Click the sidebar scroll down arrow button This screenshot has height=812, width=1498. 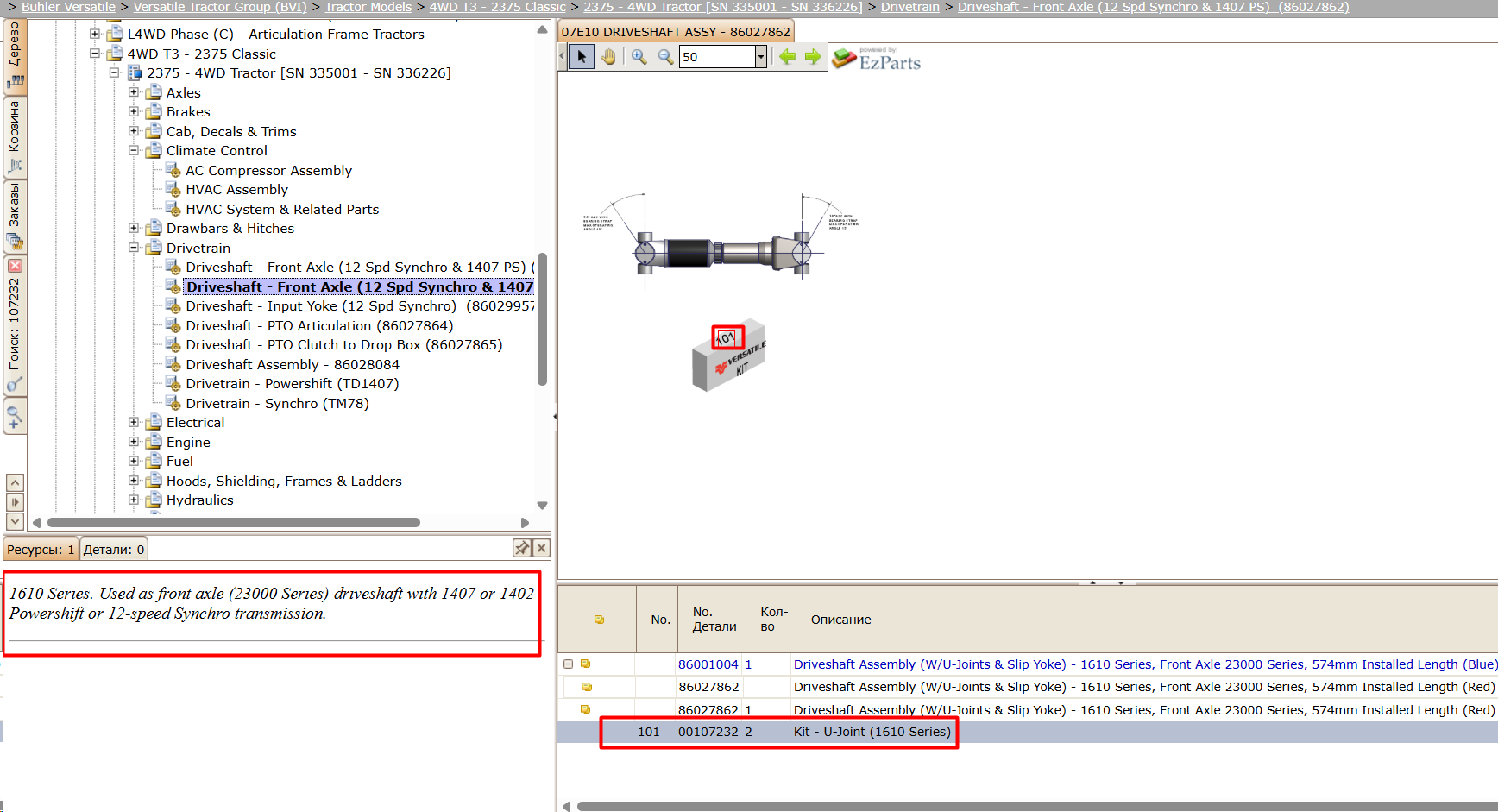tap(15, 521)
